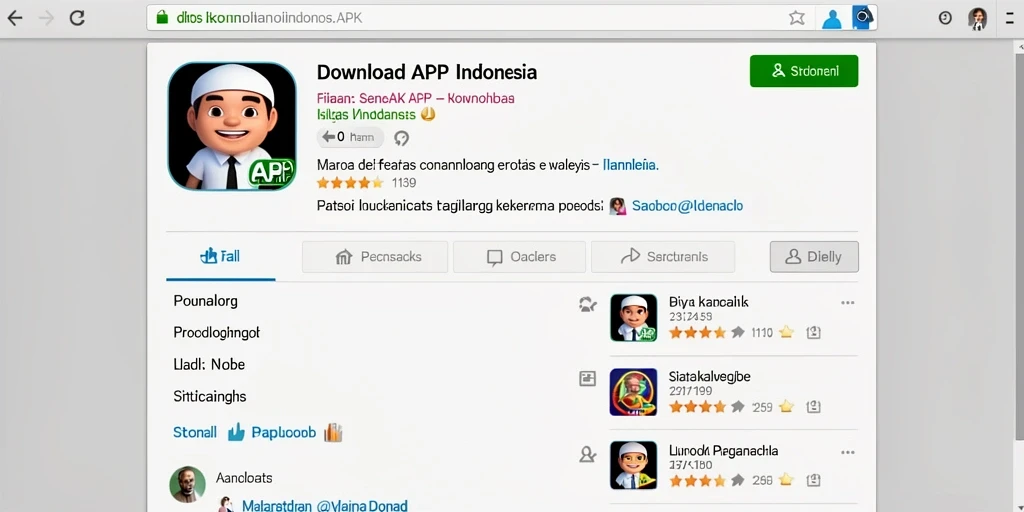
Task: Click the Siatakalvegjbe app thumbnail
Action: 633,392
